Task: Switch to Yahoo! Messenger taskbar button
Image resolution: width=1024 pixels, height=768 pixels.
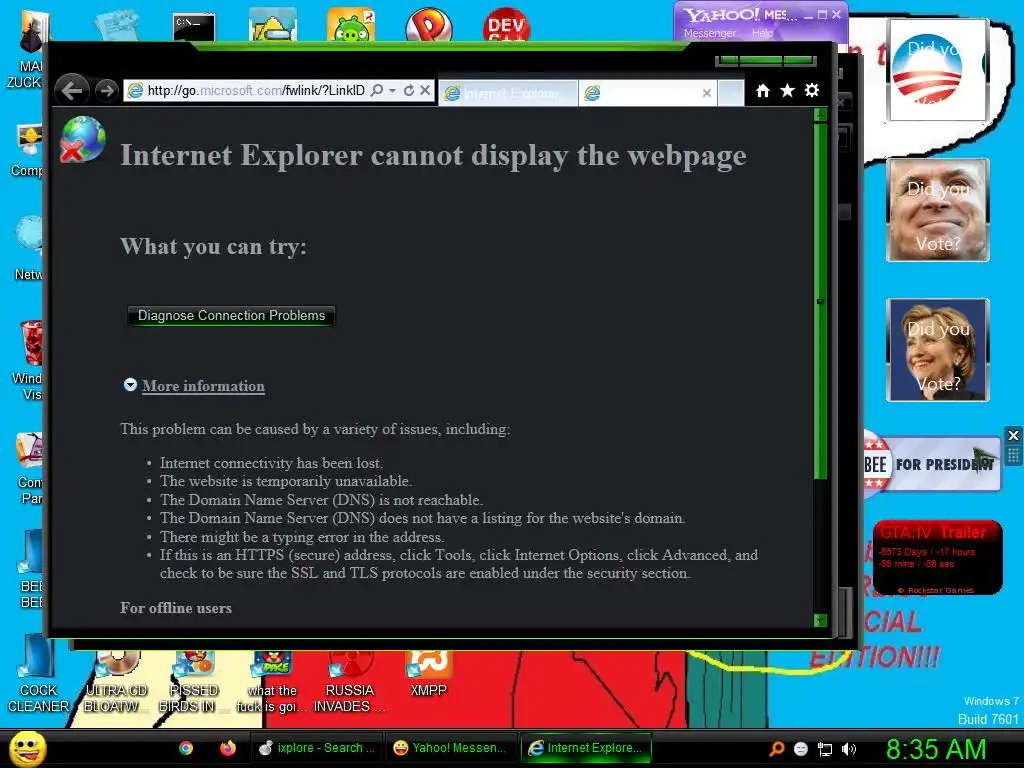Action: 451,748
